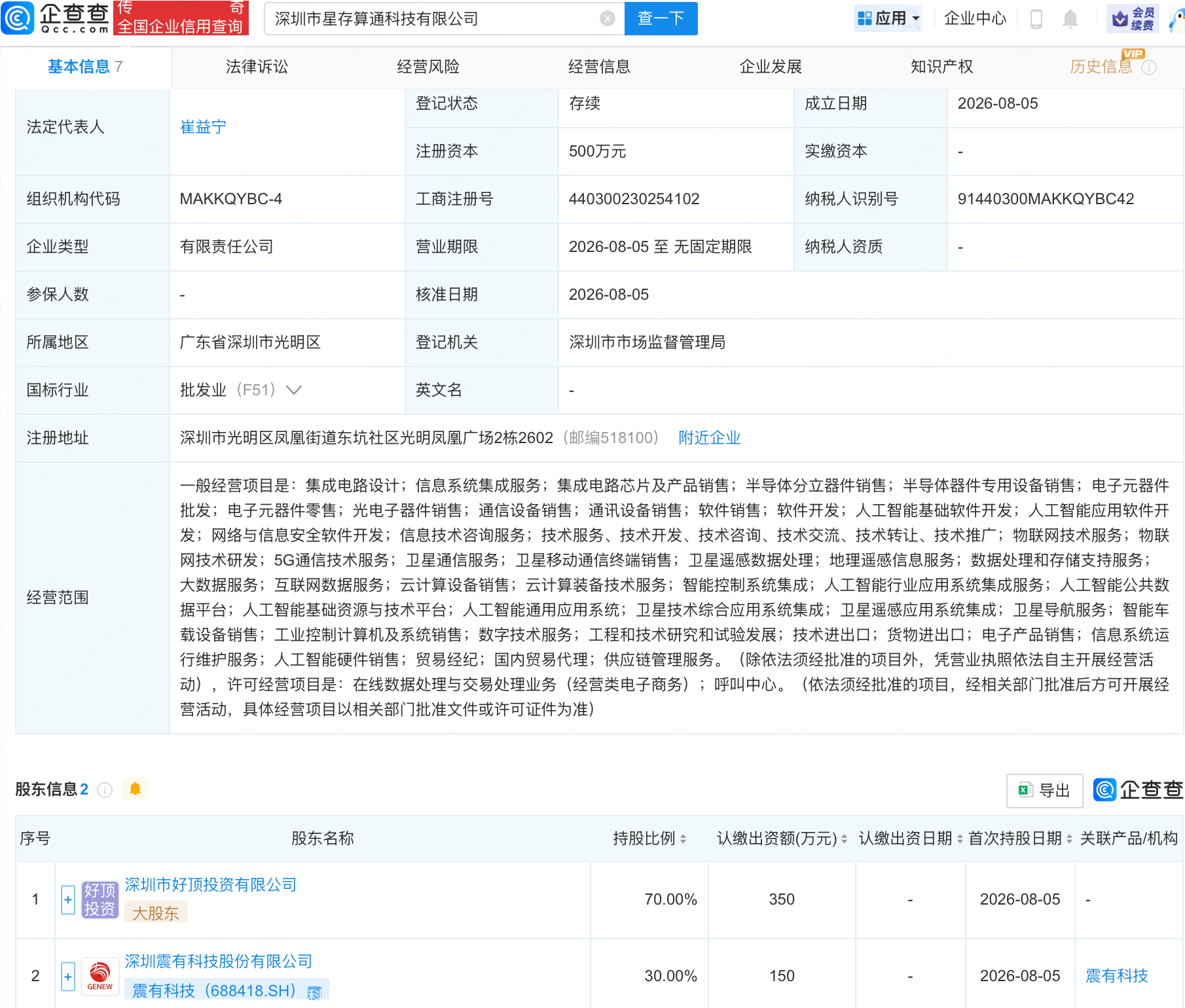This screenshot has width=1185, height=1008.
Task: Go to 企业发展 tab
Action: coord(771,67)
